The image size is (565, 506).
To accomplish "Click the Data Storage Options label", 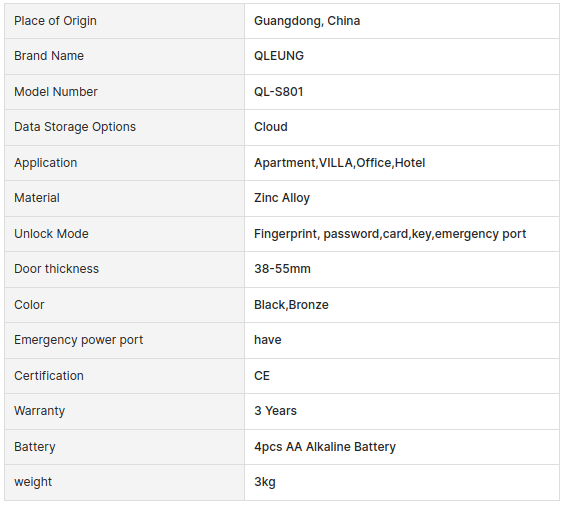I will tap(75, 127).
